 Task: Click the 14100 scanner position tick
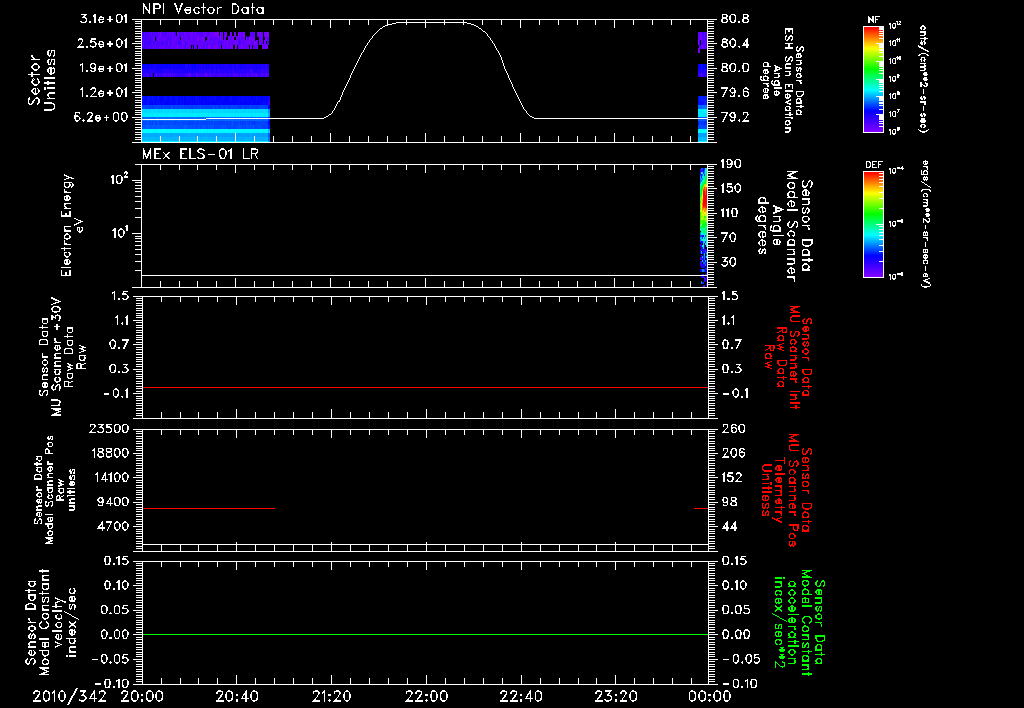pyautogui.click(x=108, y=477)
